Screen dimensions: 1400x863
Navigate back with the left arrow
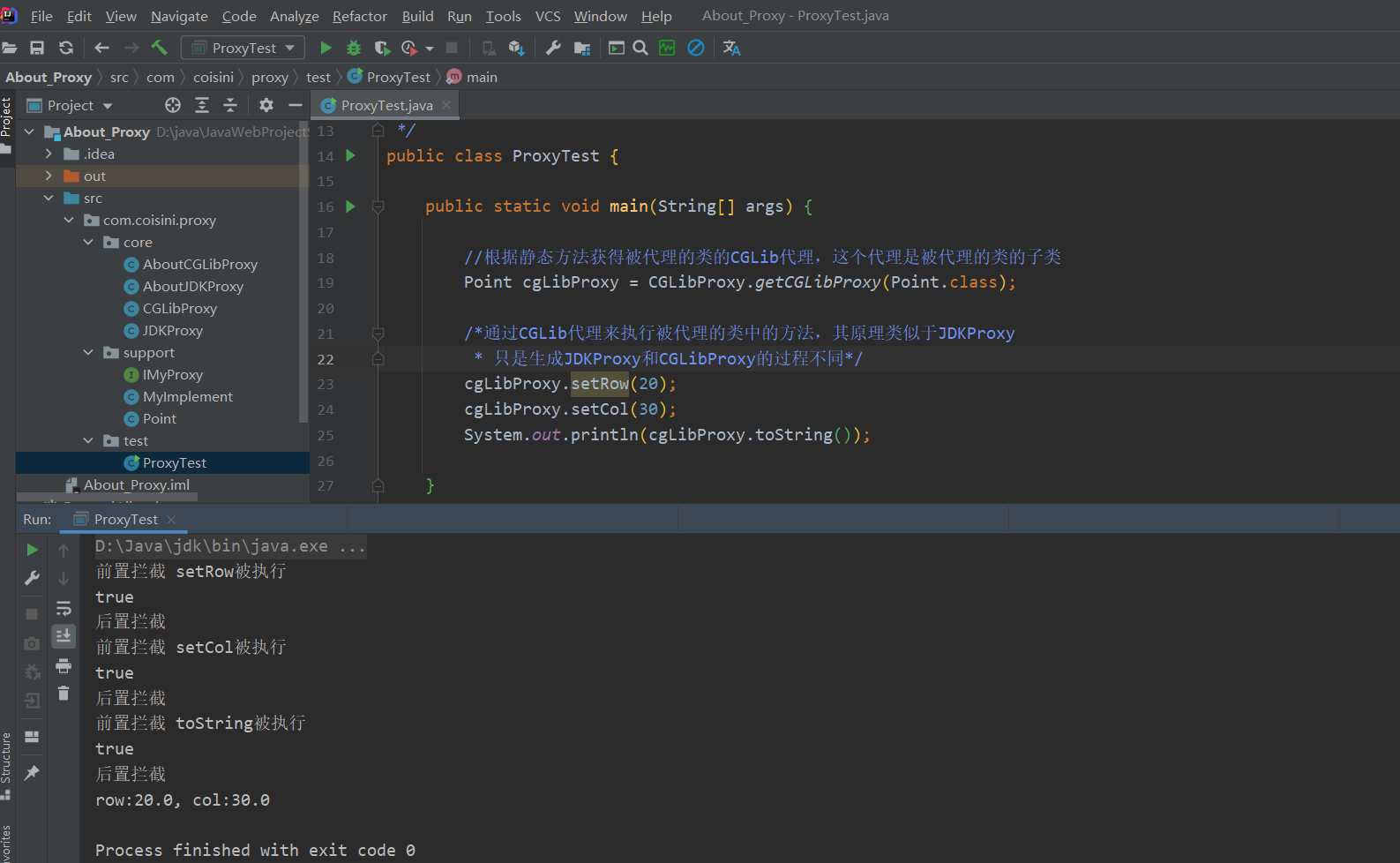[101, 48]
